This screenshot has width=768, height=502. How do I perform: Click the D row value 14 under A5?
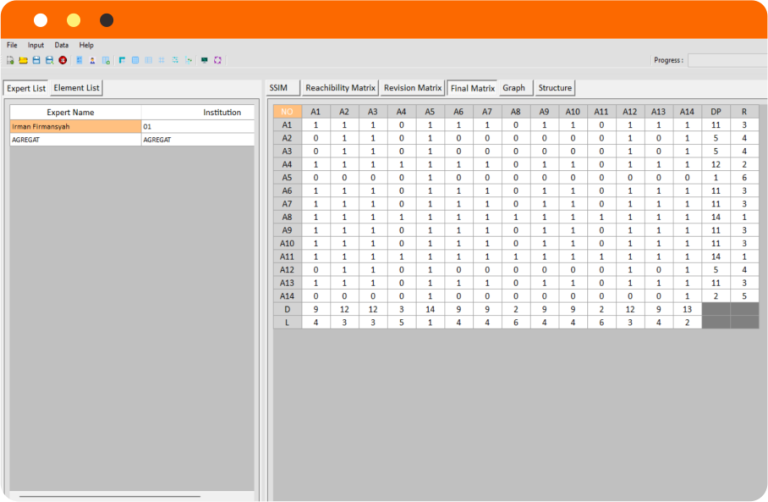point(430,309)
